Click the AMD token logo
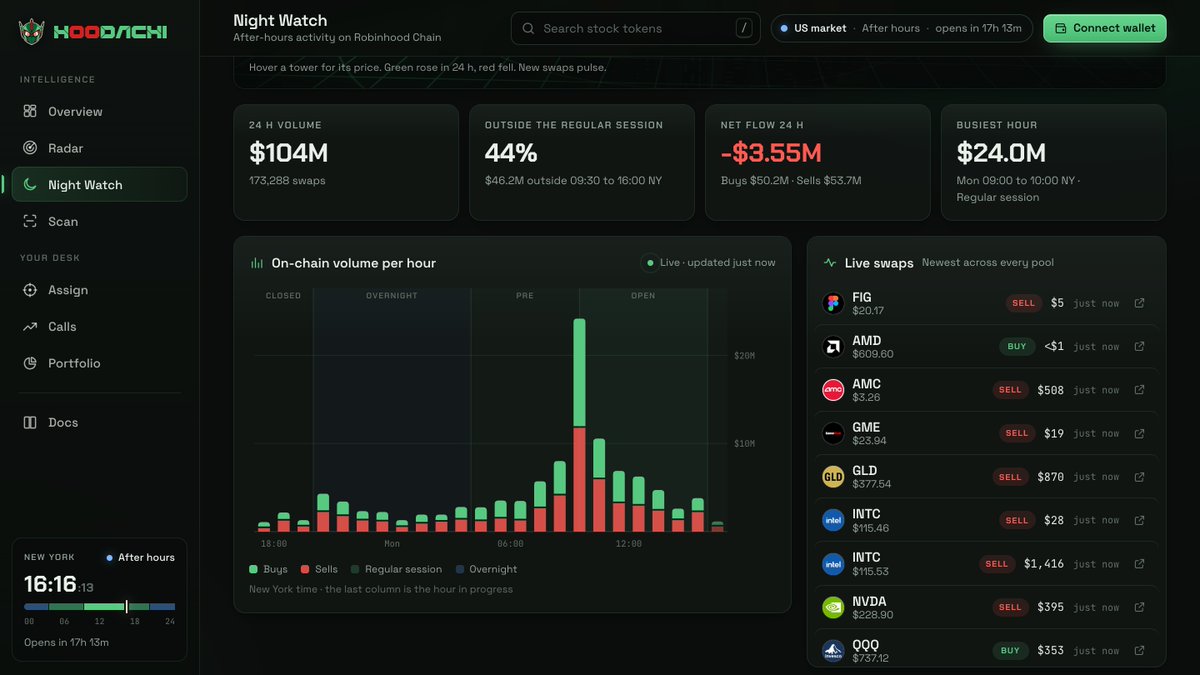This screenshot has width=1200, height=675. coord(833,347)
